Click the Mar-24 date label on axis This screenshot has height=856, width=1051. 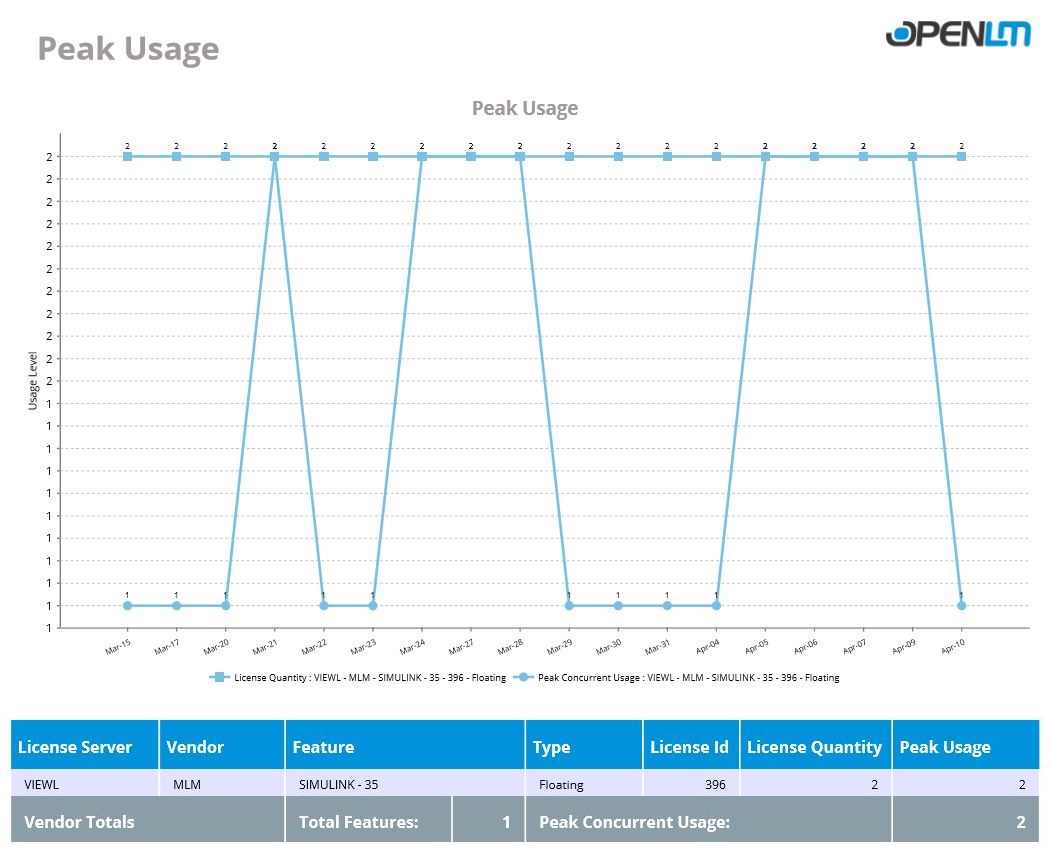[412, 648]
